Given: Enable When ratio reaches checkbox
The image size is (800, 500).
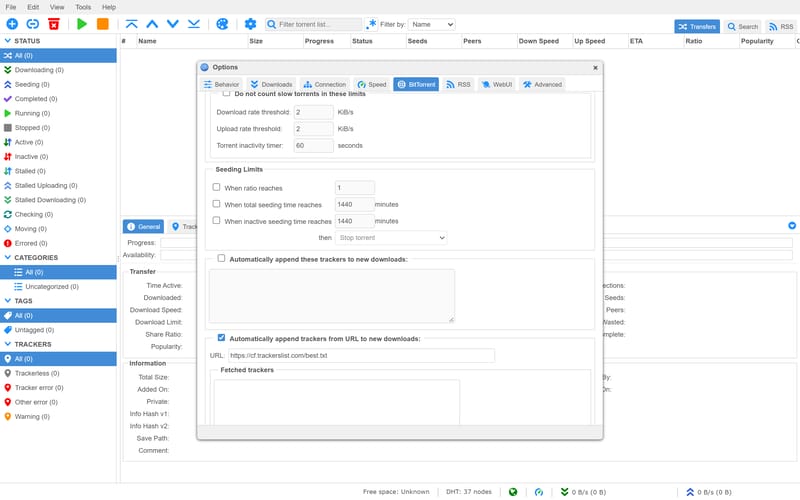Looking at the screenshot, I should point(216,187).
